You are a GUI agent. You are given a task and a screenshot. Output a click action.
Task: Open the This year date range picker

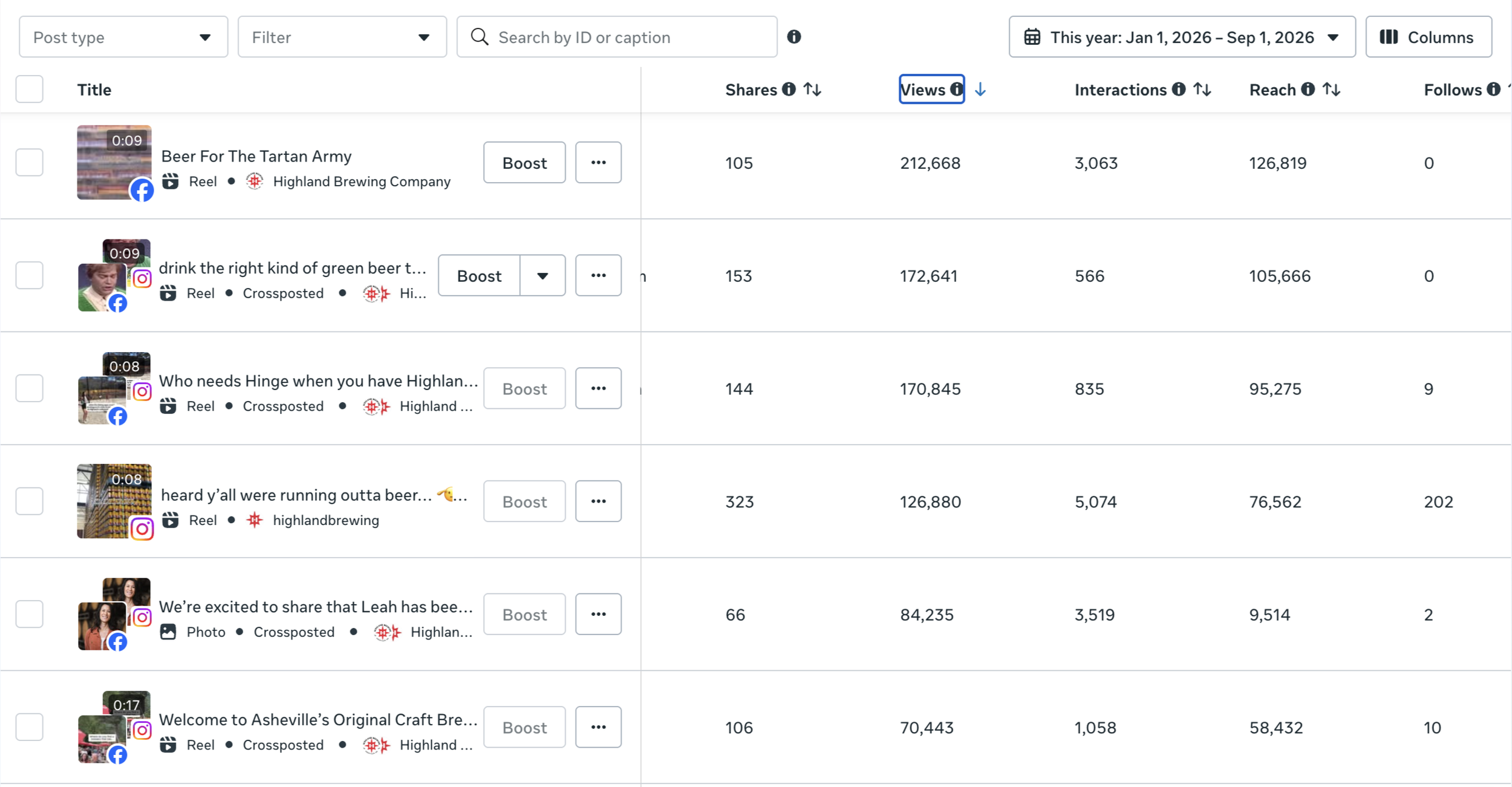(x=1182, y=37)
